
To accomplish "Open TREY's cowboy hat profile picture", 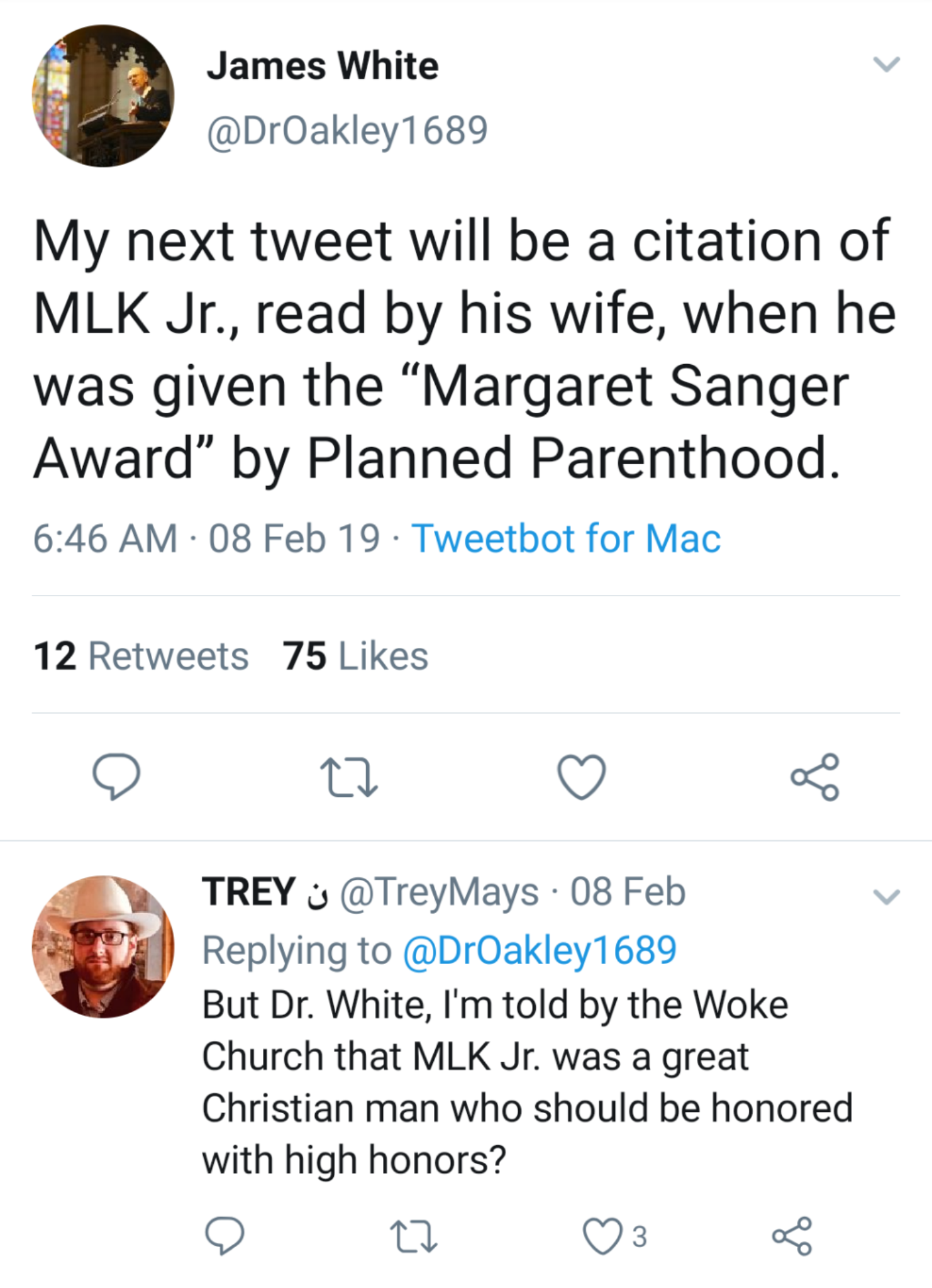I will (x=103, y=947).
